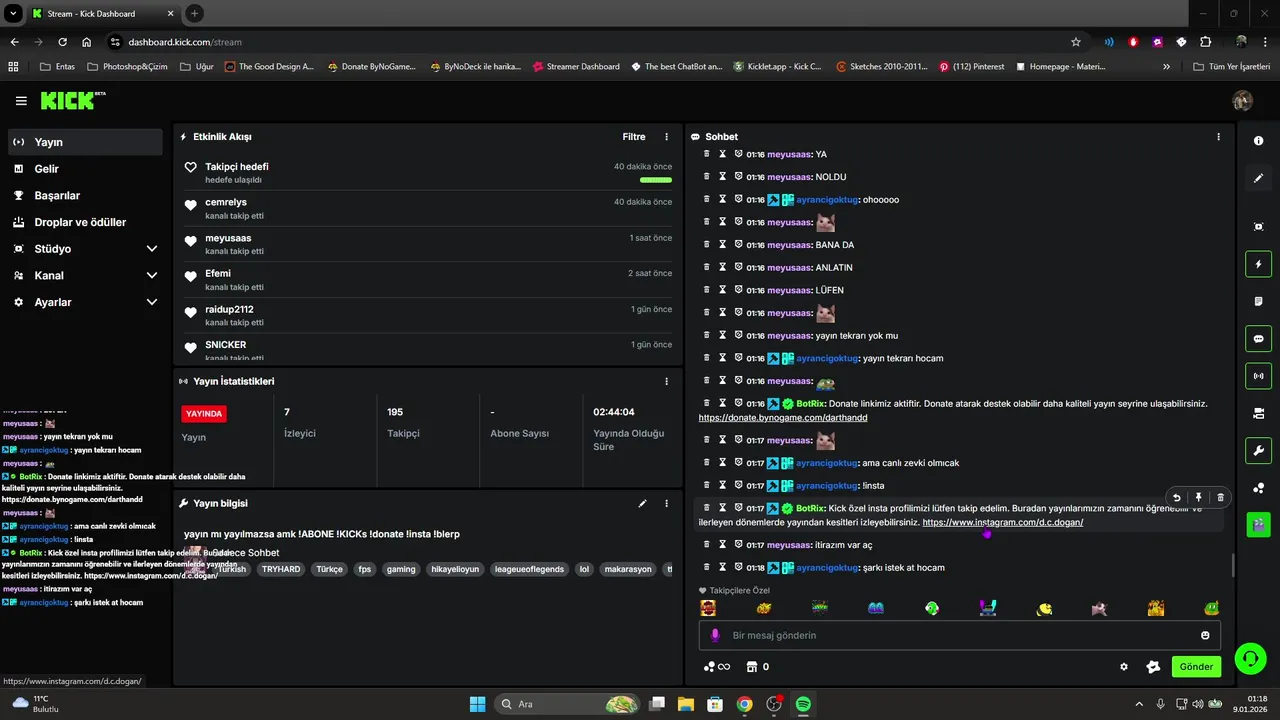This screenshot has width=1280, height=720.
Task: Expand the Kanal menu
Action: tap(85, 275)
